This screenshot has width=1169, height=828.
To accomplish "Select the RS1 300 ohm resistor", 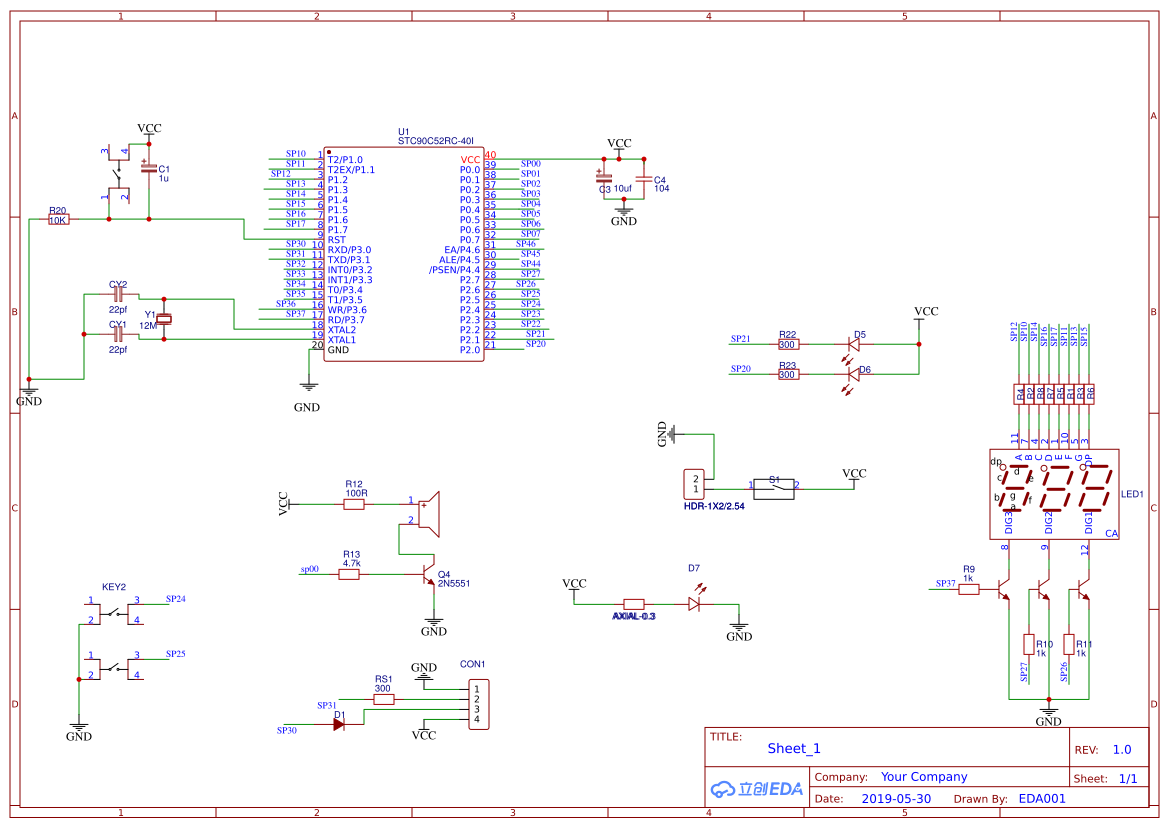I will [383, 700].
